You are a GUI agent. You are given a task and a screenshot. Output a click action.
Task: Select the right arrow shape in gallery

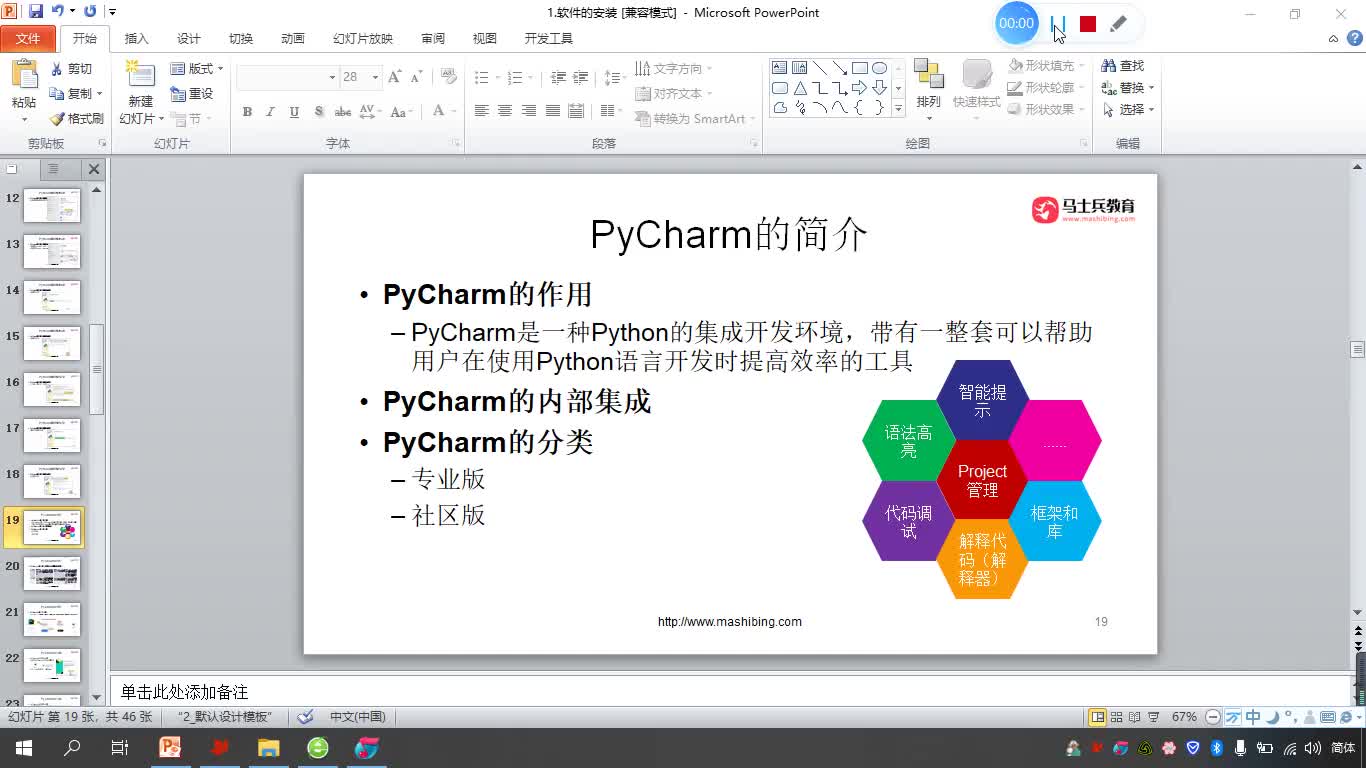tap(859, 88)
